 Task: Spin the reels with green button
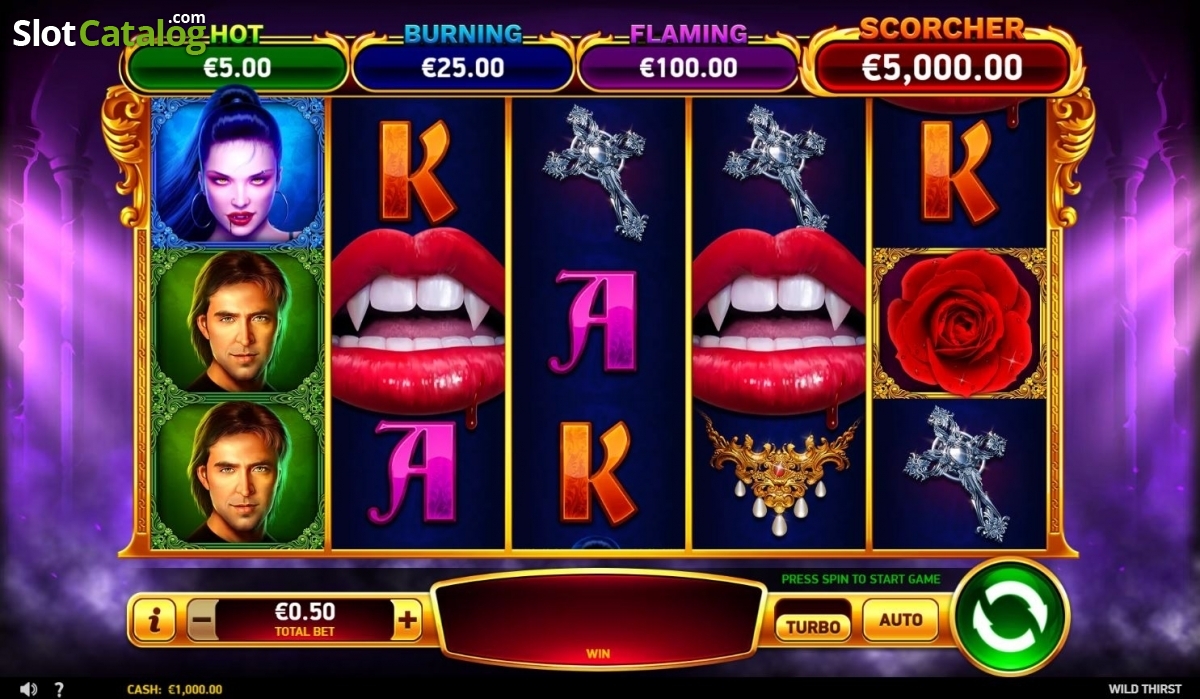[x=1010, y=619]
